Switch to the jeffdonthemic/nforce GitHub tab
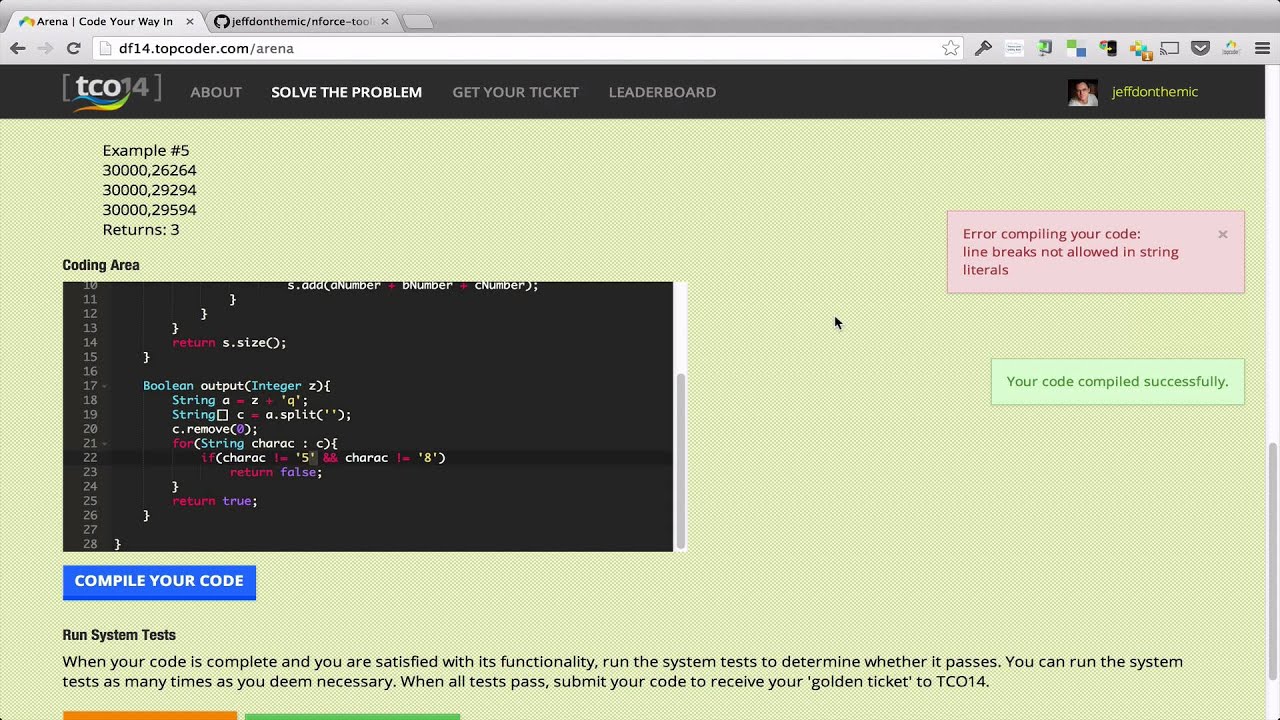Image resolution: width=1280 pixels, height=720 pixels. 300,21
